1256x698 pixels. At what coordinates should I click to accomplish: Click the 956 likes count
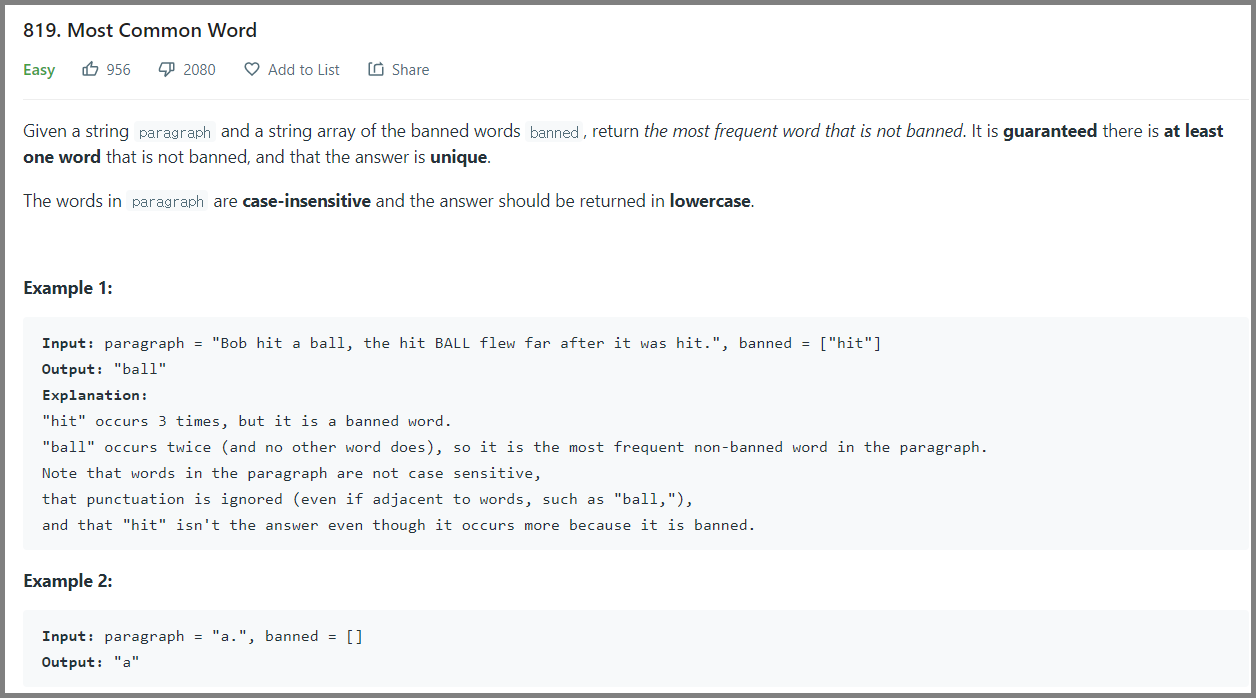[118, 70]
